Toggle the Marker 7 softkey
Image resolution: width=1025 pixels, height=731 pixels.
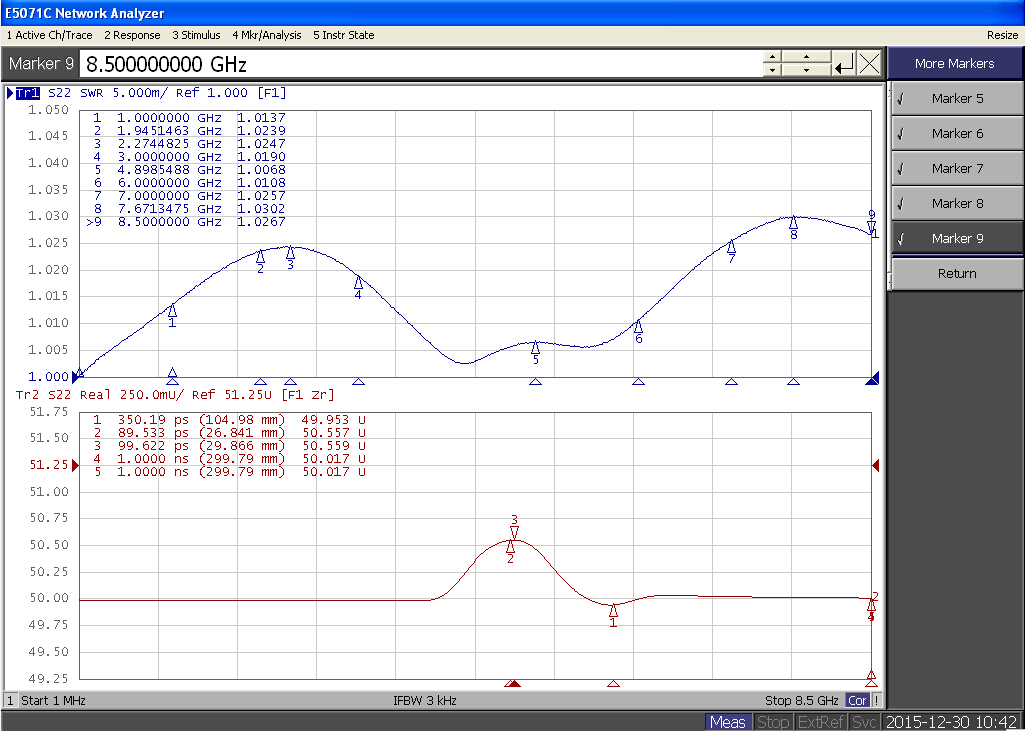tap(957, 168)
